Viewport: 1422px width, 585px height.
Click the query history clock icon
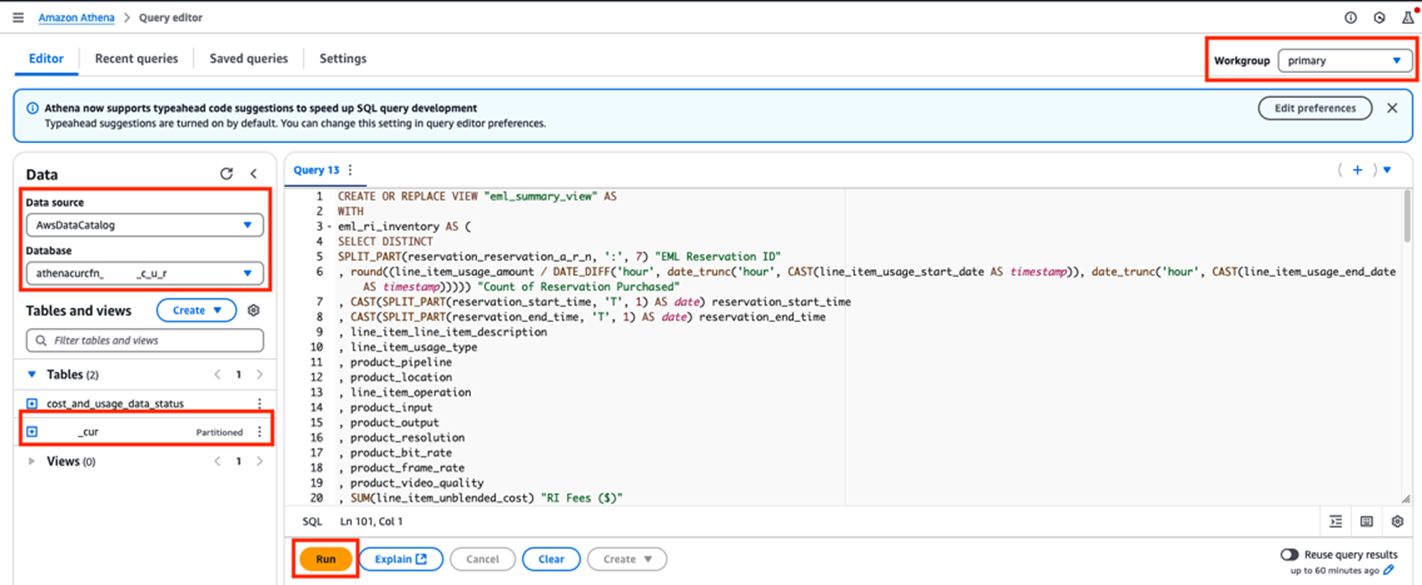click(1381, 17)
